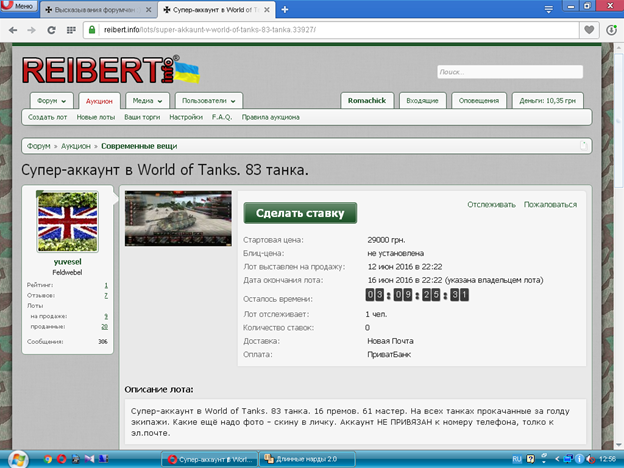Open yuvesel's British flag avatar
The height and width of the screenshot is (468, 624).
coord(68,221)
